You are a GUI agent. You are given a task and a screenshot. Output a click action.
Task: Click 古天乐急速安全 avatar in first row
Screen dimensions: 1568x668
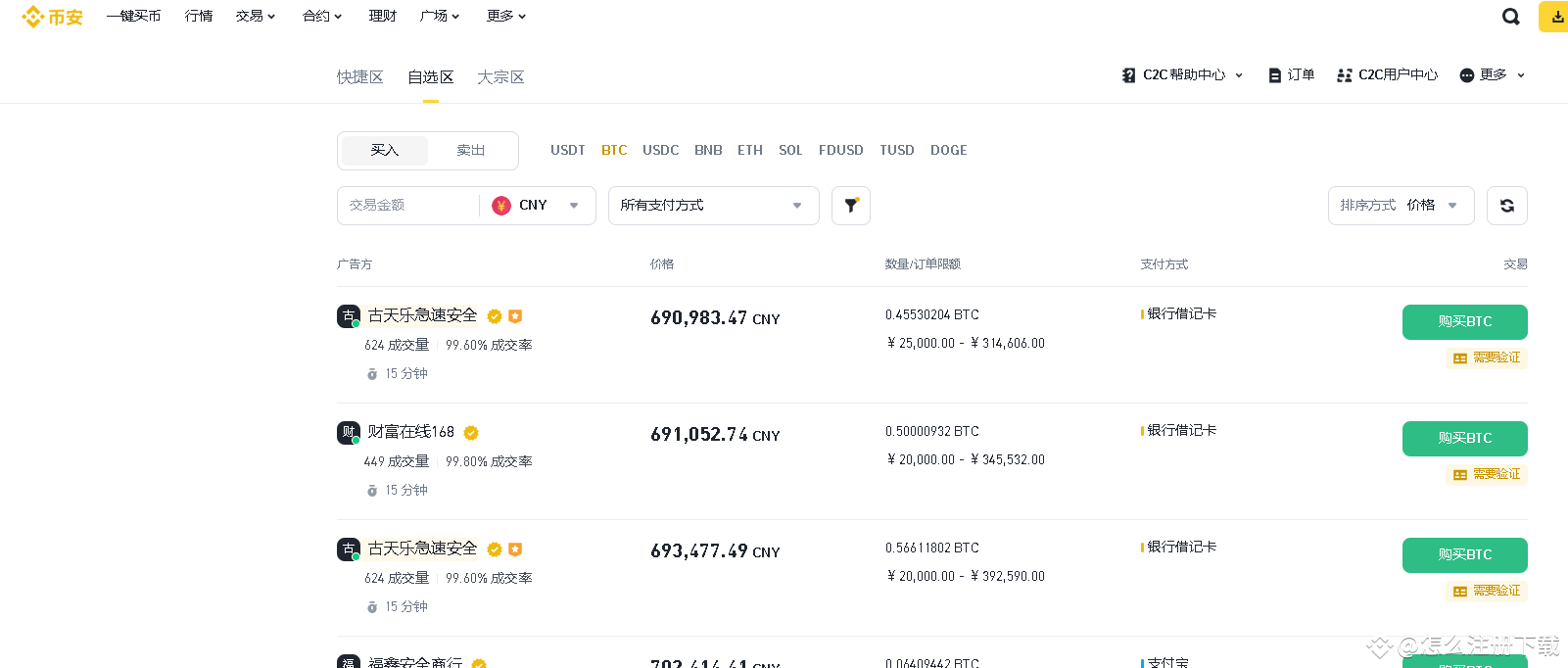click(x=349, y=316)
